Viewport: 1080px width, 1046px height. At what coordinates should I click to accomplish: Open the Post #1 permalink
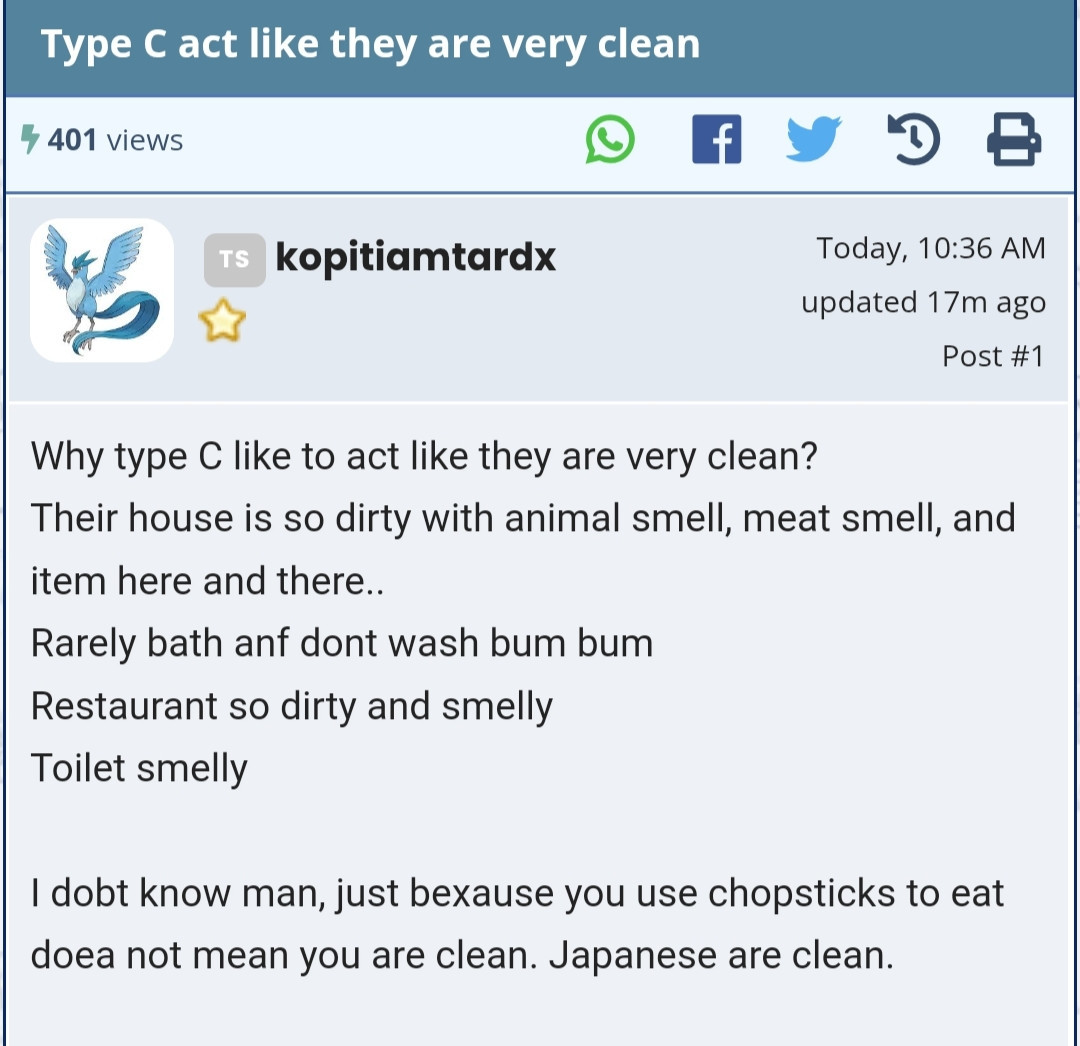(993, 355)
